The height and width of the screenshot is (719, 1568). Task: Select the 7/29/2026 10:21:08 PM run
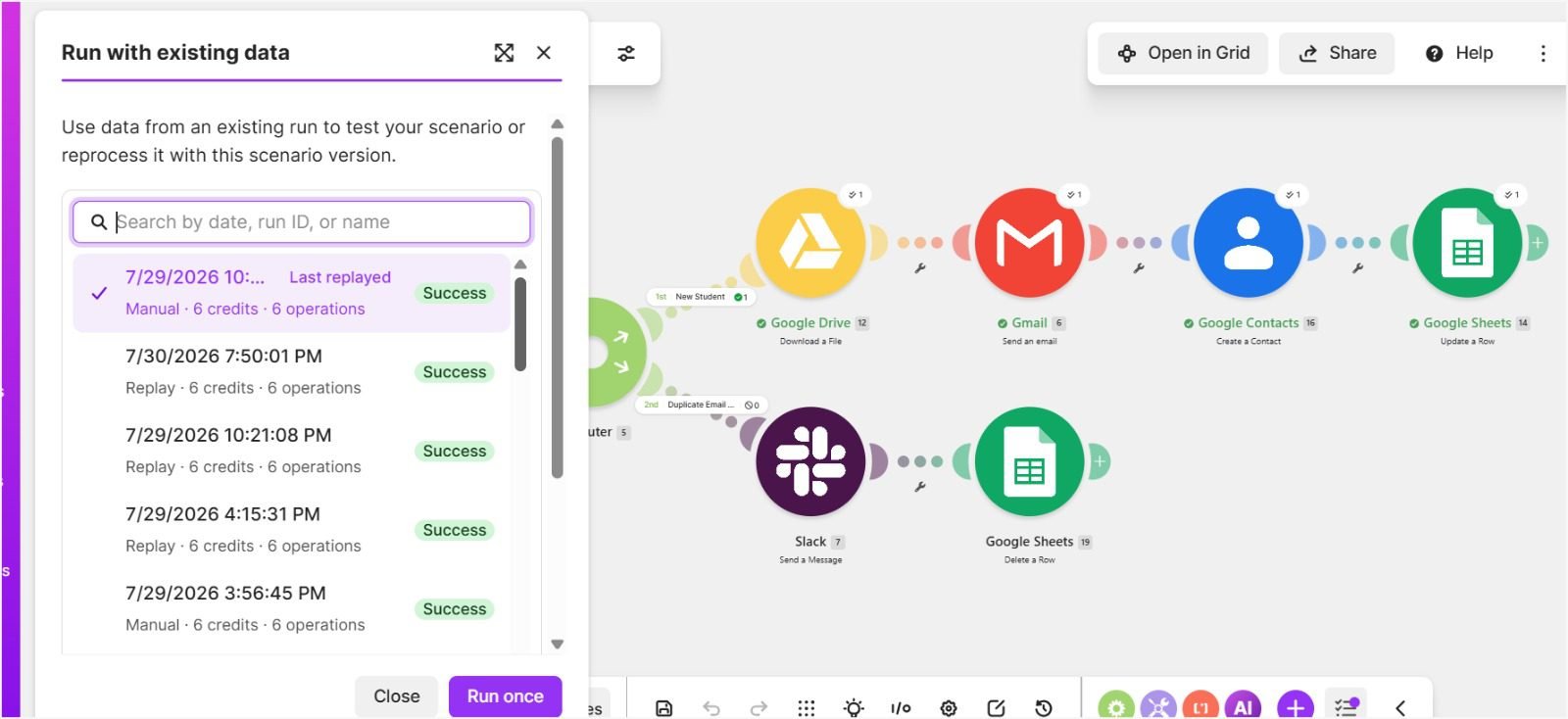pyautogui.click(x=291, y=451)
